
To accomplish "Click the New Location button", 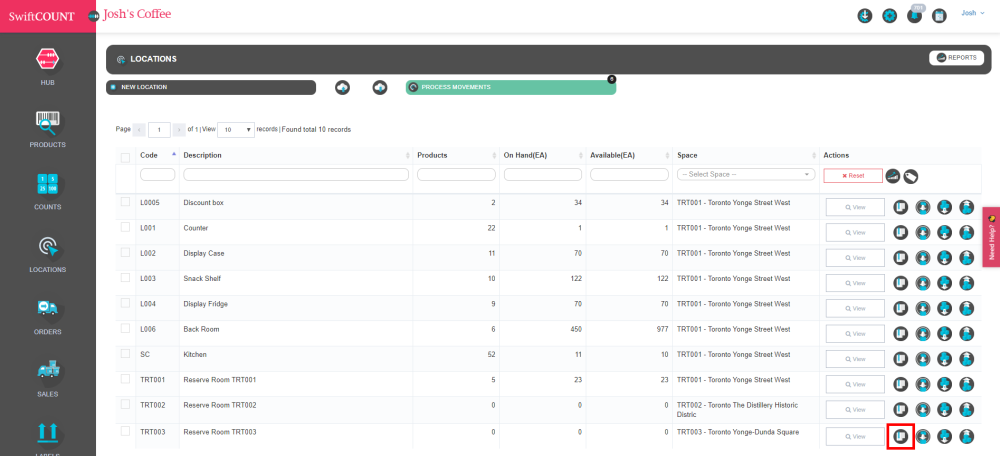I will point(210,87).
